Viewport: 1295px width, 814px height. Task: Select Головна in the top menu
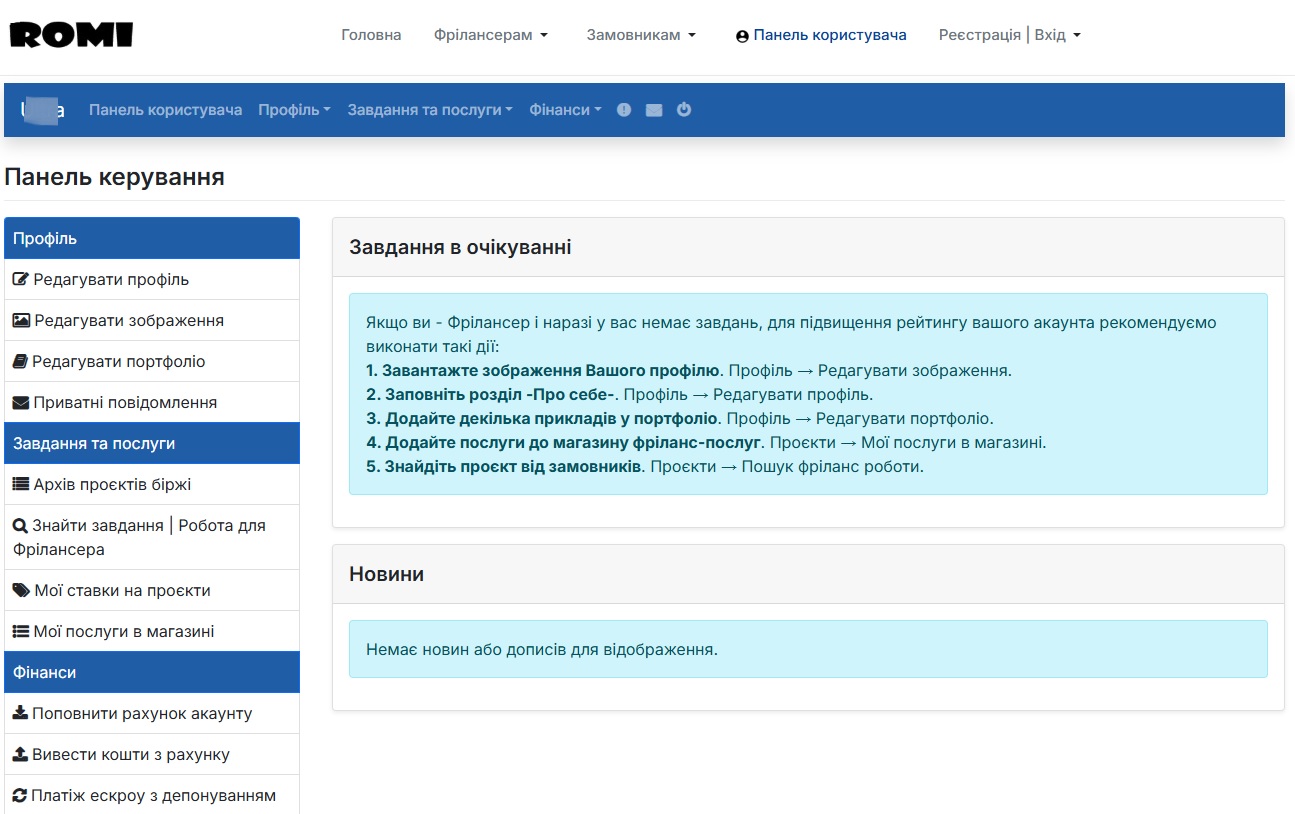tap(371, 34)
